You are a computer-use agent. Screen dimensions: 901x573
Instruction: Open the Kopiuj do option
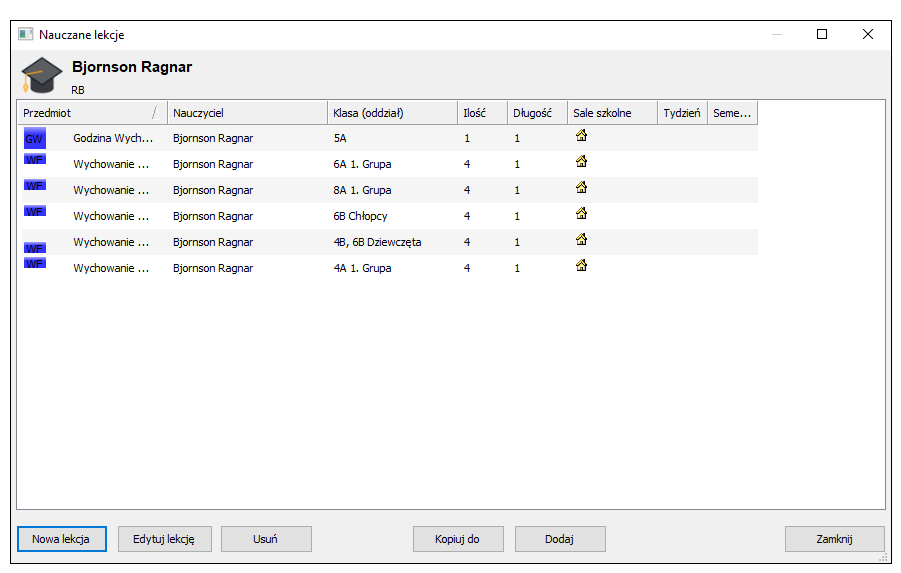pos(458,539)
